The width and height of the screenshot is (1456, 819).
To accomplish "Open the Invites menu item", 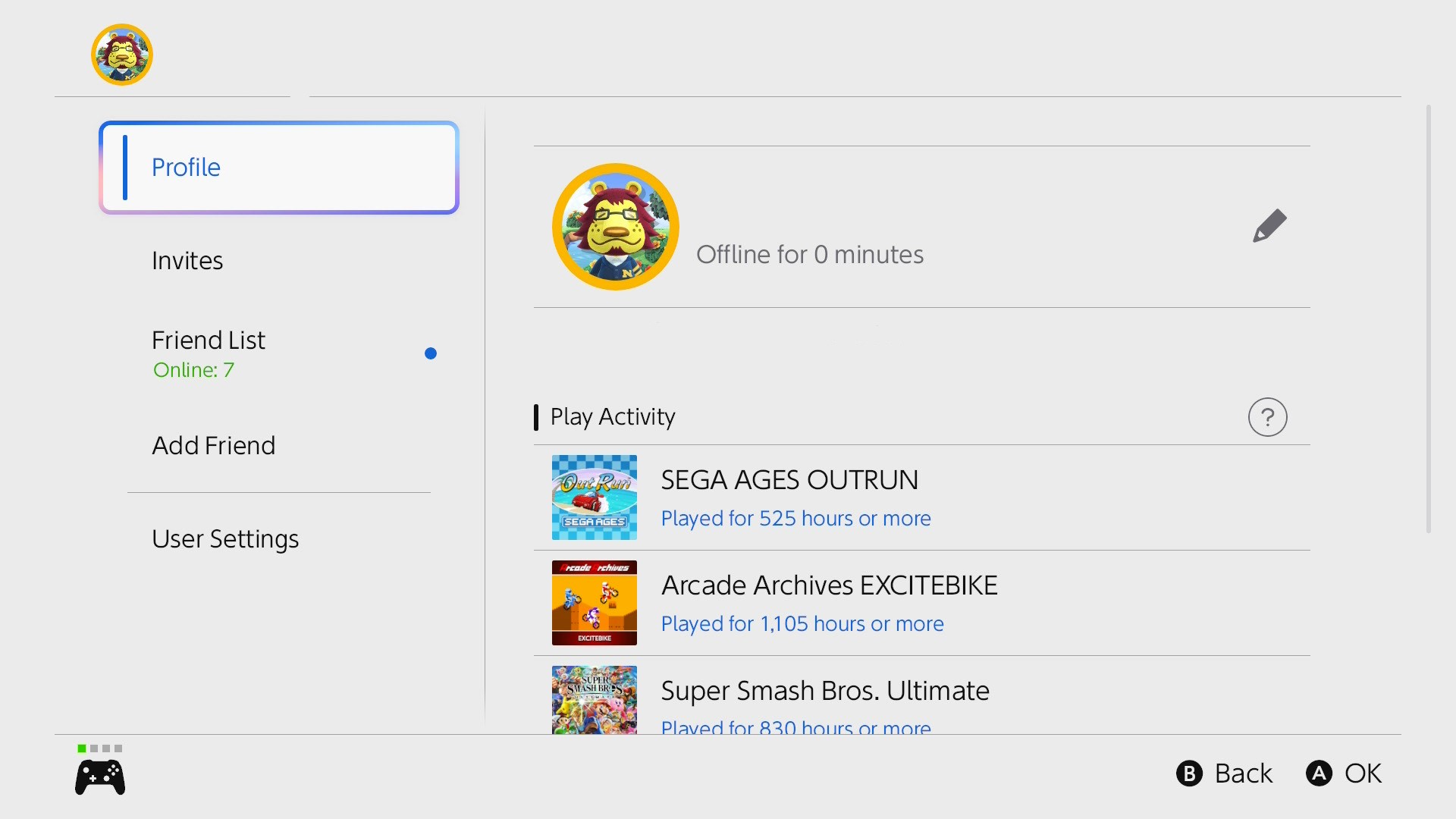I will point(279,261).
